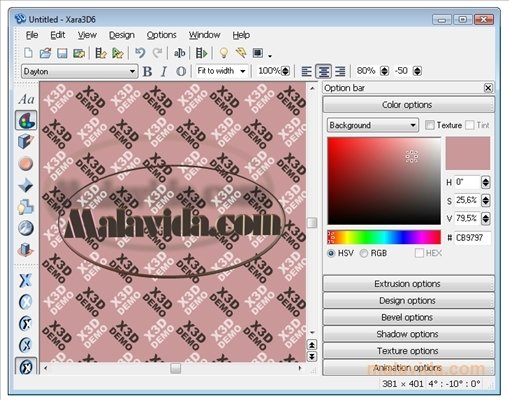Screen dimensions: 509x400
Task: Expand the Design options panel
Action: pos(408,301)
